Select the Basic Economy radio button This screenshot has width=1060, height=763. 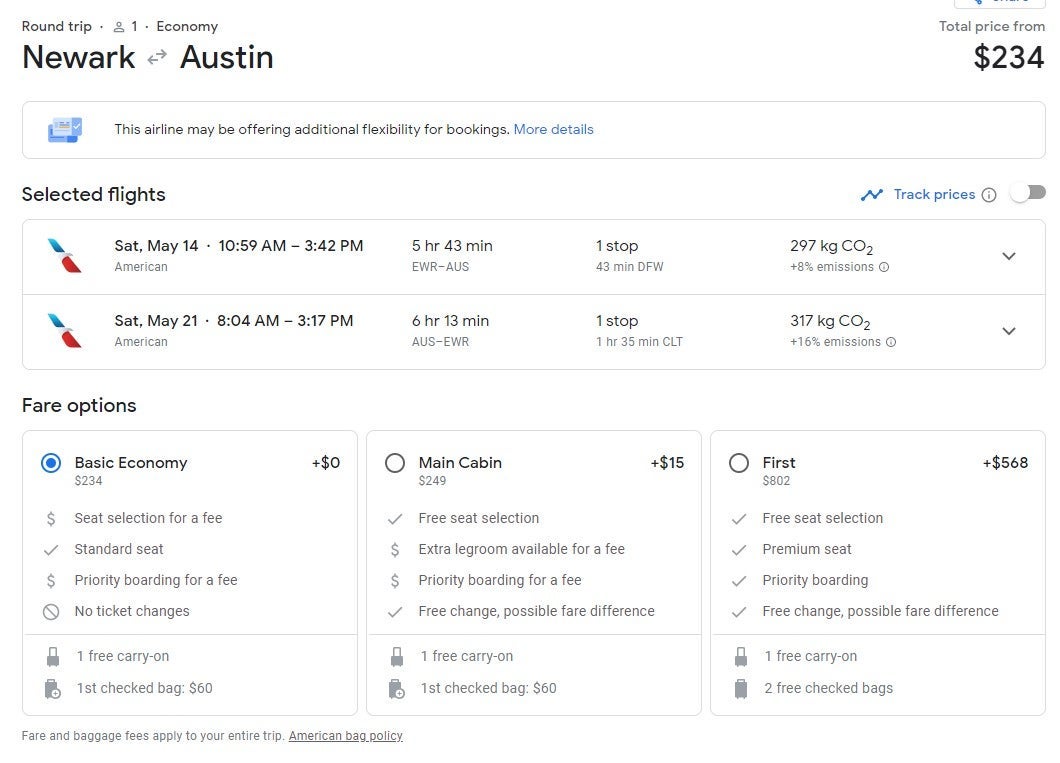51,463
